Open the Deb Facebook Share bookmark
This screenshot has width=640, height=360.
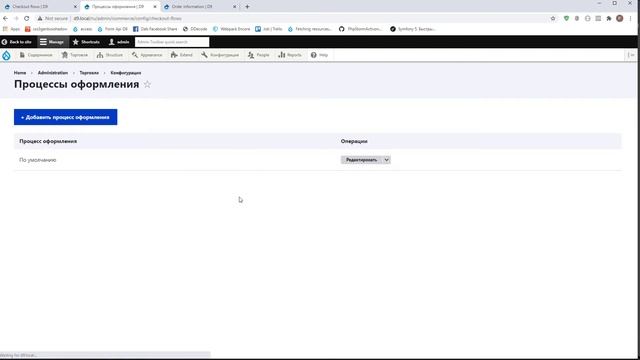[x=155, y=29]
